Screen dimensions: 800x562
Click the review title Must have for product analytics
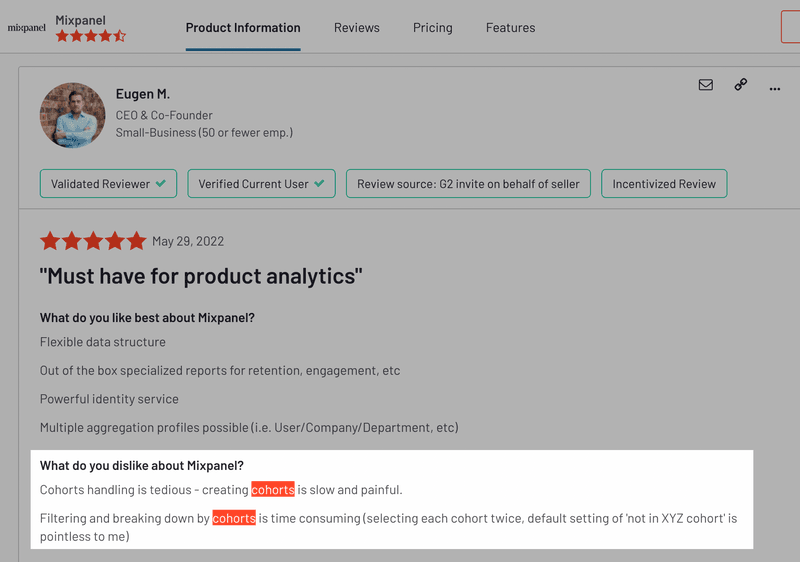pyautogui.click(x=201, y=276)
